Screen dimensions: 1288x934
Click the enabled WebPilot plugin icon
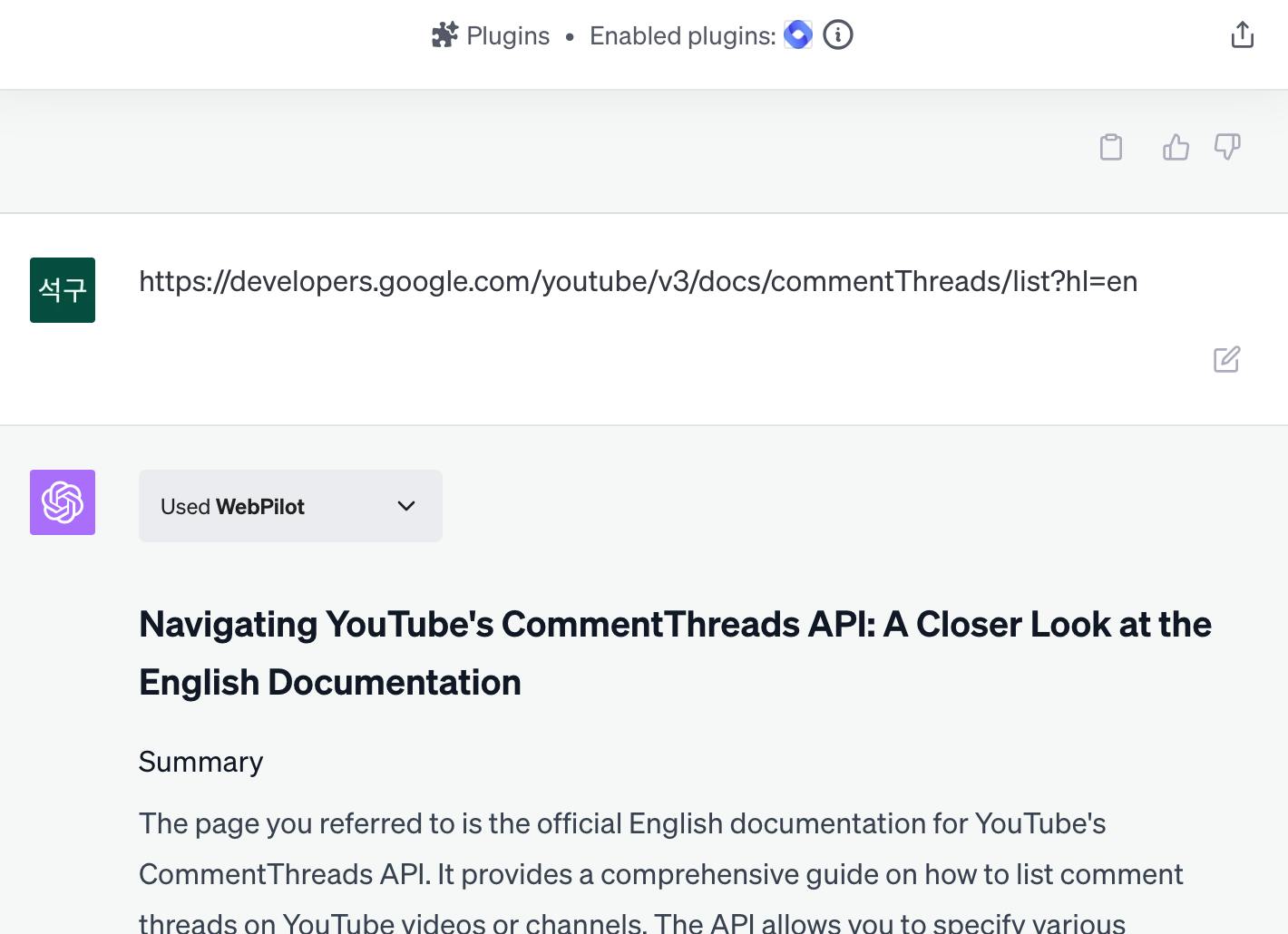[798, 35]
